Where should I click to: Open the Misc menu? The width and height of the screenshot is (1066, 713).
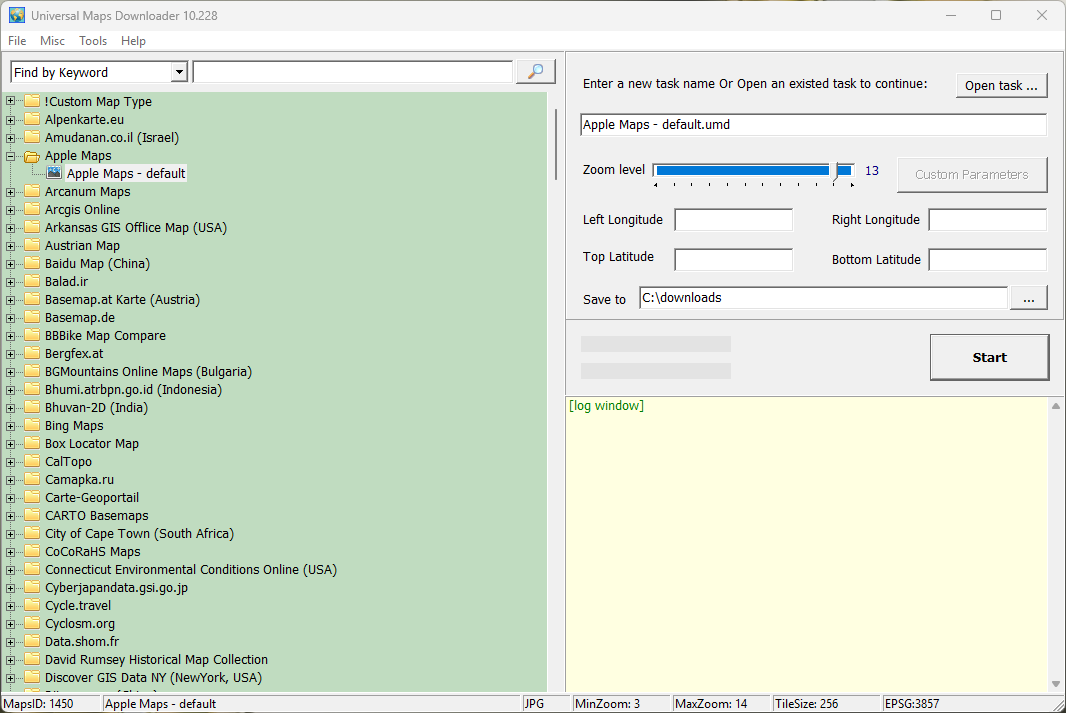[52, 41]
